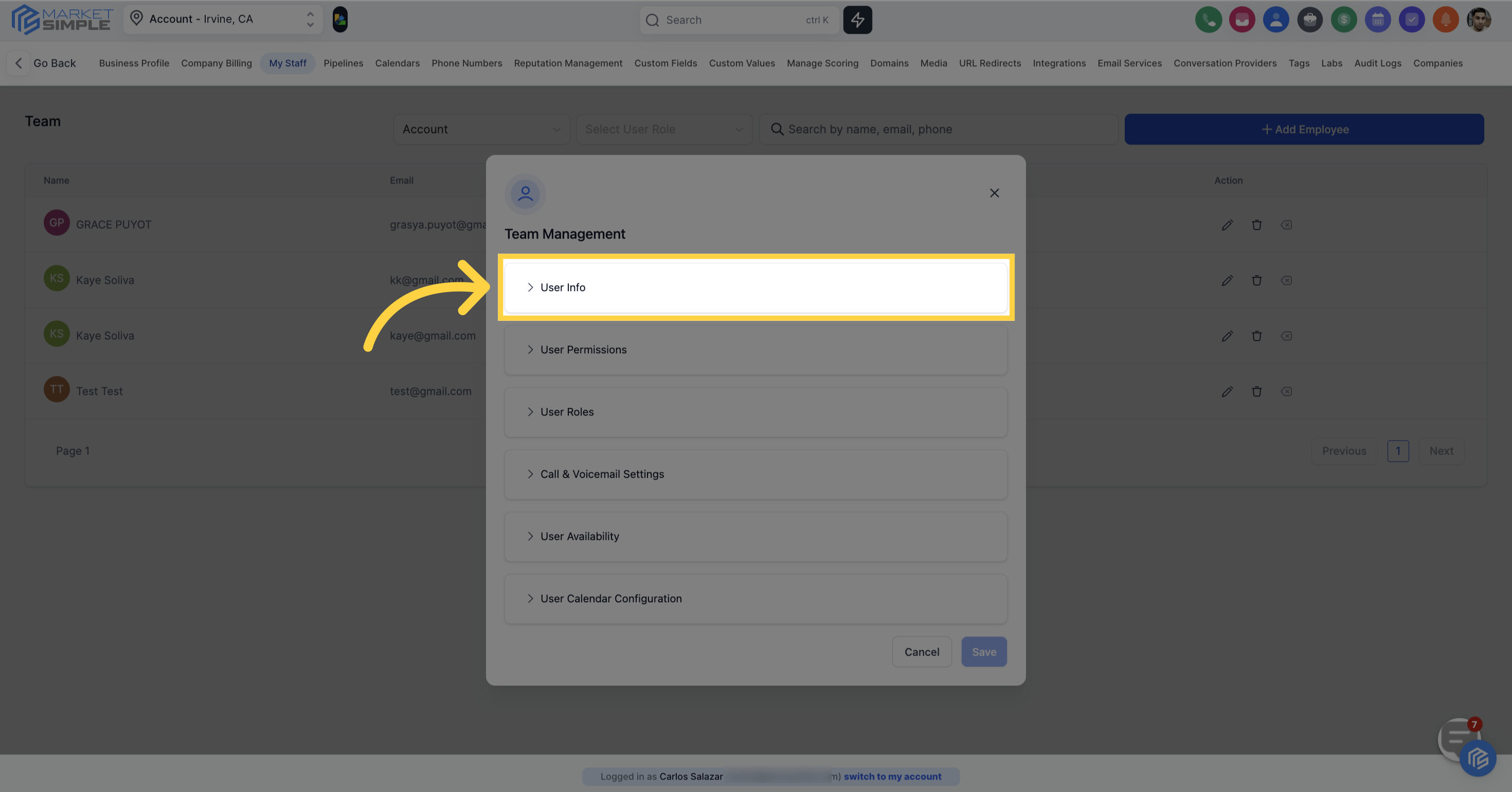
Task: Click the switch to my account link
Action: point(893,776)
